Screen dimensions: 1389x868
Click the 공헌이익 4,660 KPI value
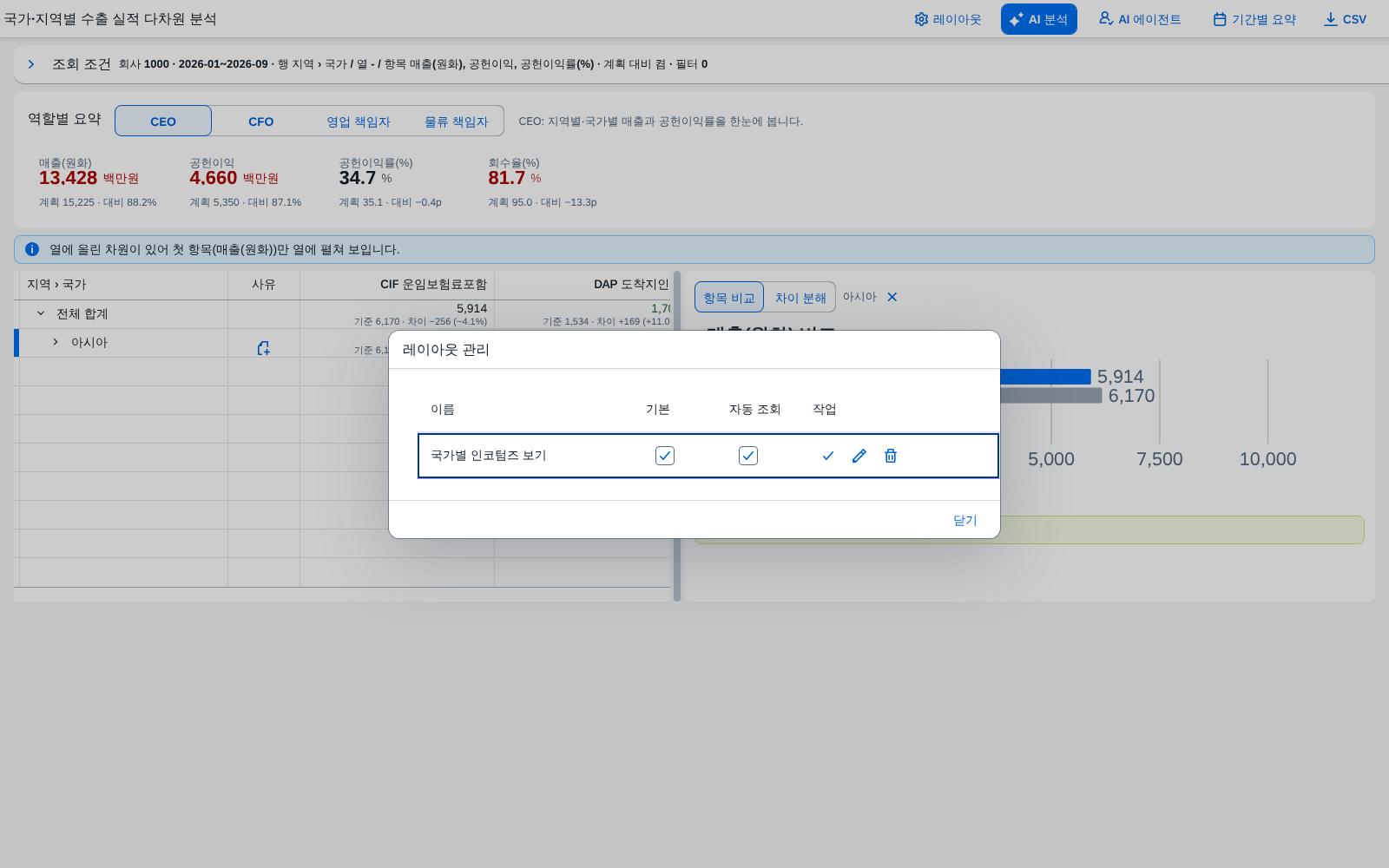pyautogui.click(x=214, y=178)
